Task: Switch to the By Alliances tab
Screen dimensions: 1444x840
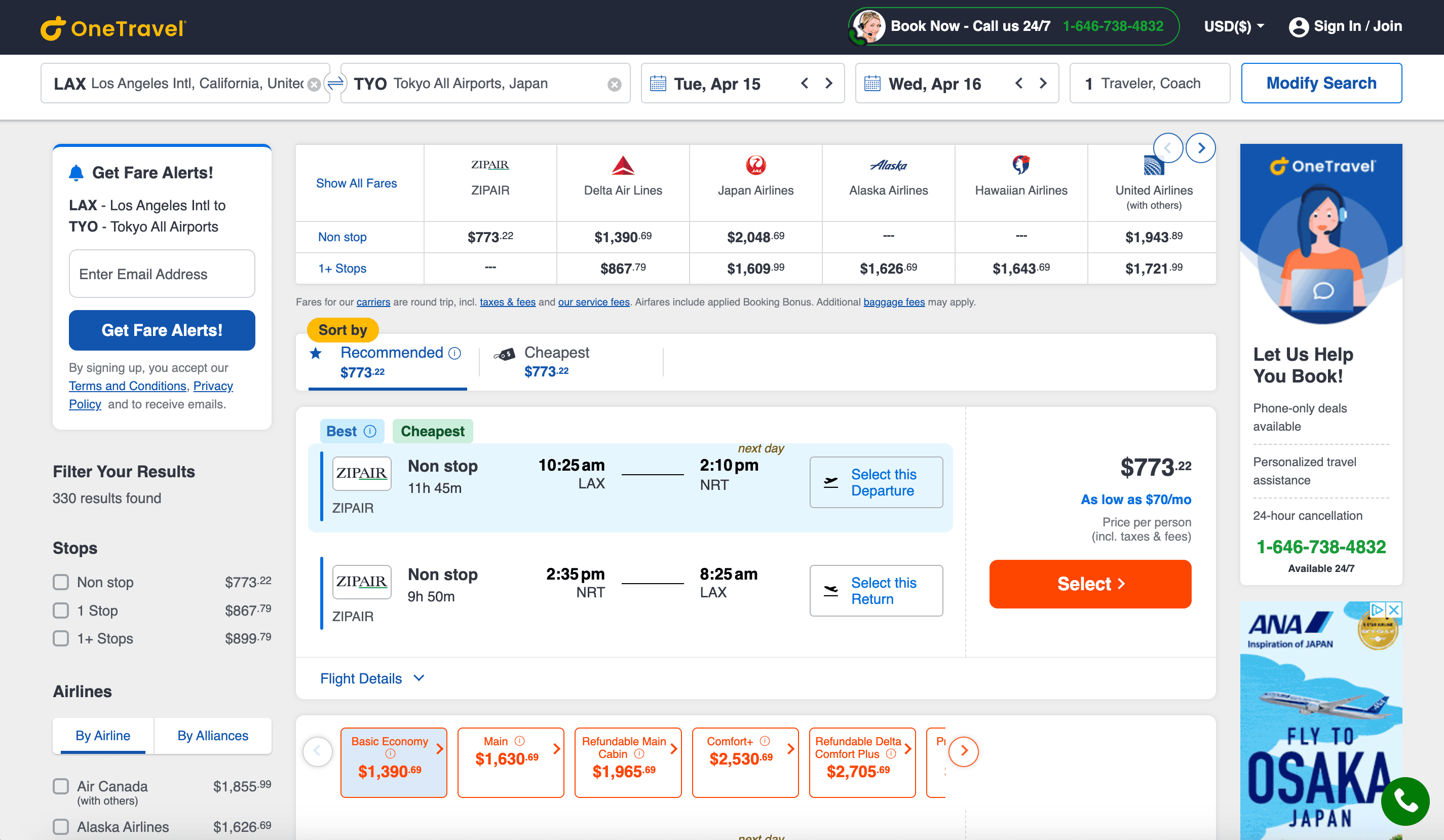Action: 213,736
